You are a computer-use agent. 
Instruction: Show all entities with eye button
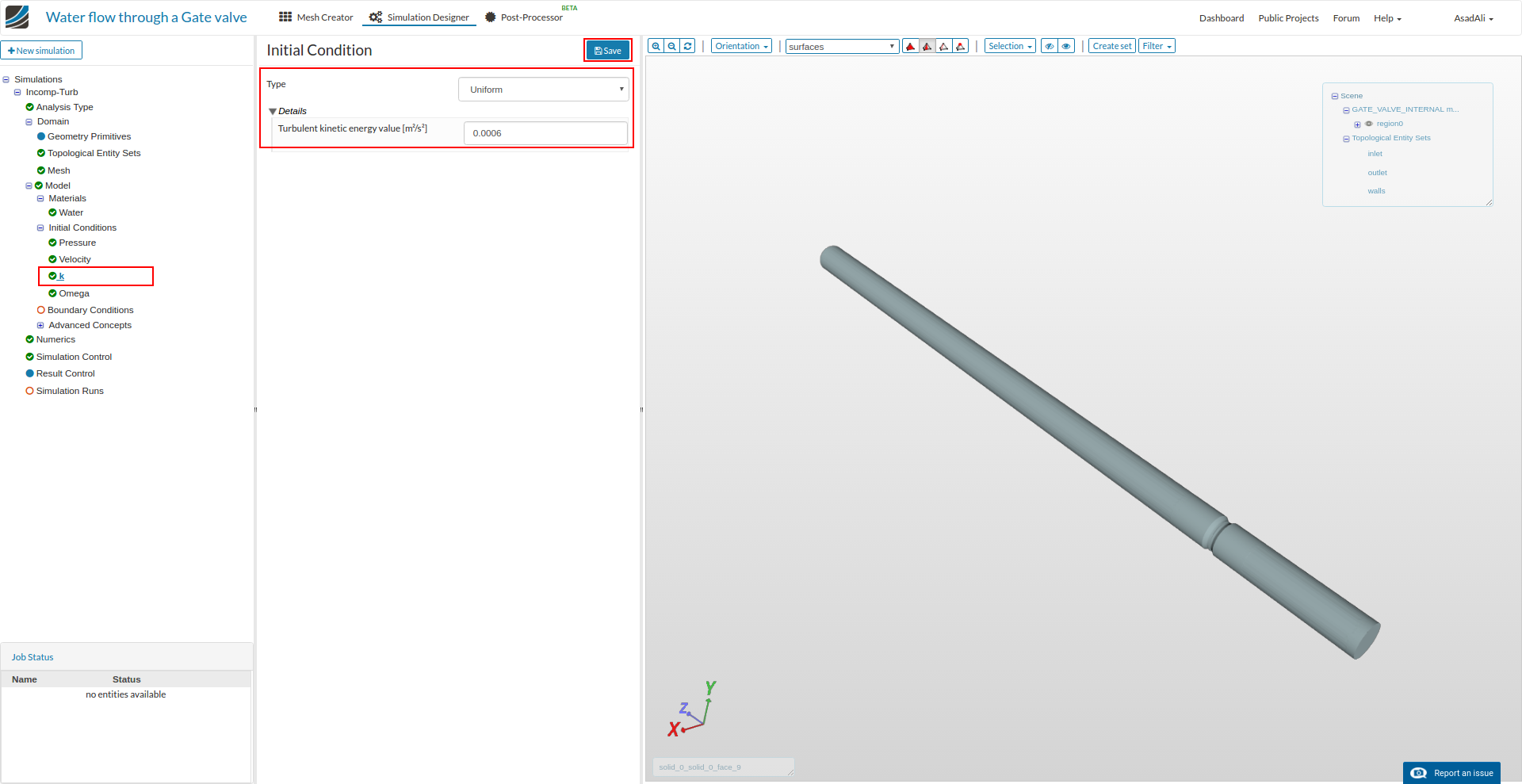tap(1066, 46)
